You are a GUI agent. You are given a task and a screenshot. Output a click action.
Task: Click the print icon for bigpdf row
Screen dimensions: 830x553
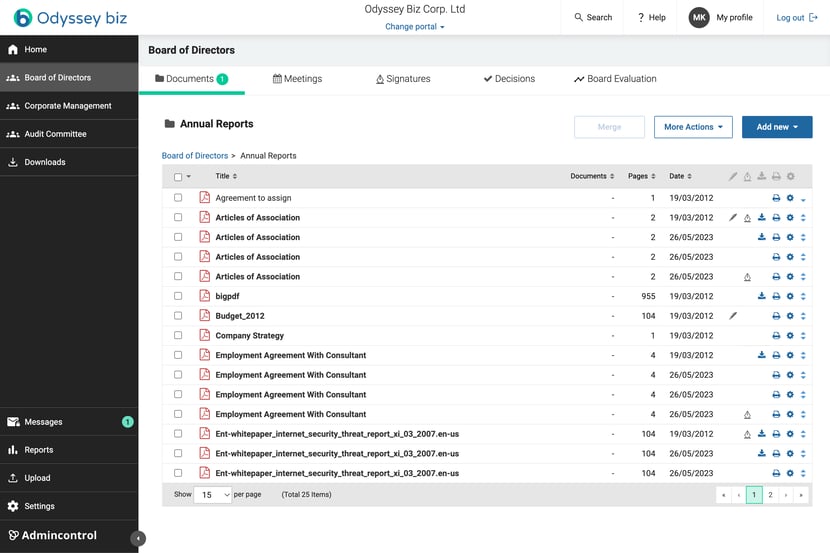tap(776, 296)
